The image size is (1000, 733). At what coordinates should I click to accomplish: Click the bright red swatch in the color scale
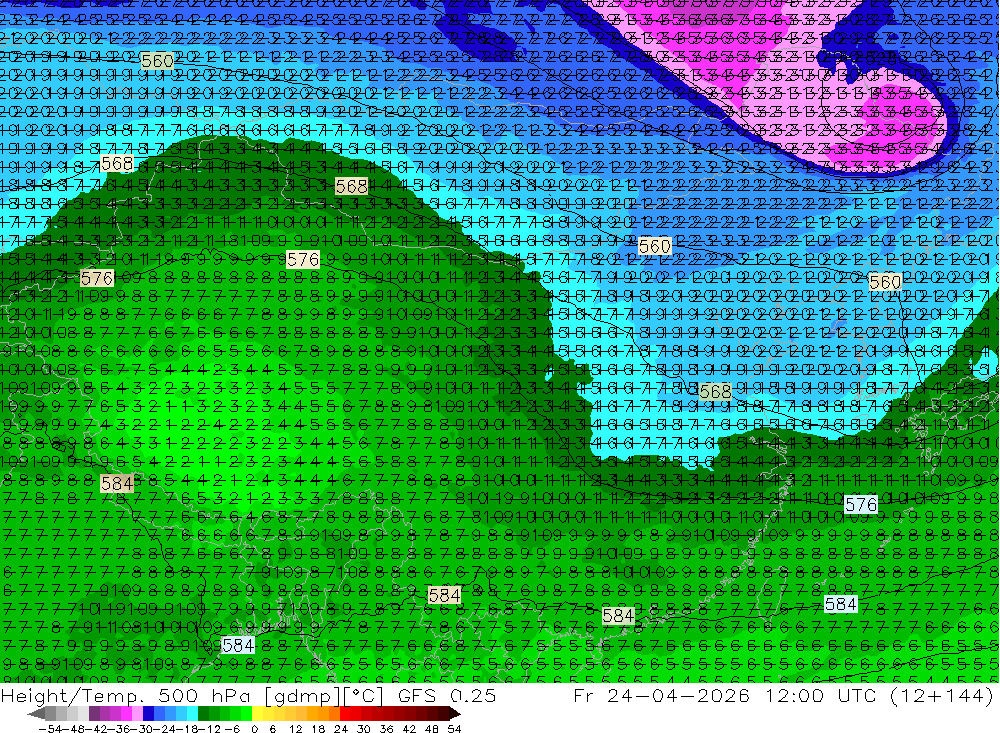pyautogui.click(x=345, y=714)
